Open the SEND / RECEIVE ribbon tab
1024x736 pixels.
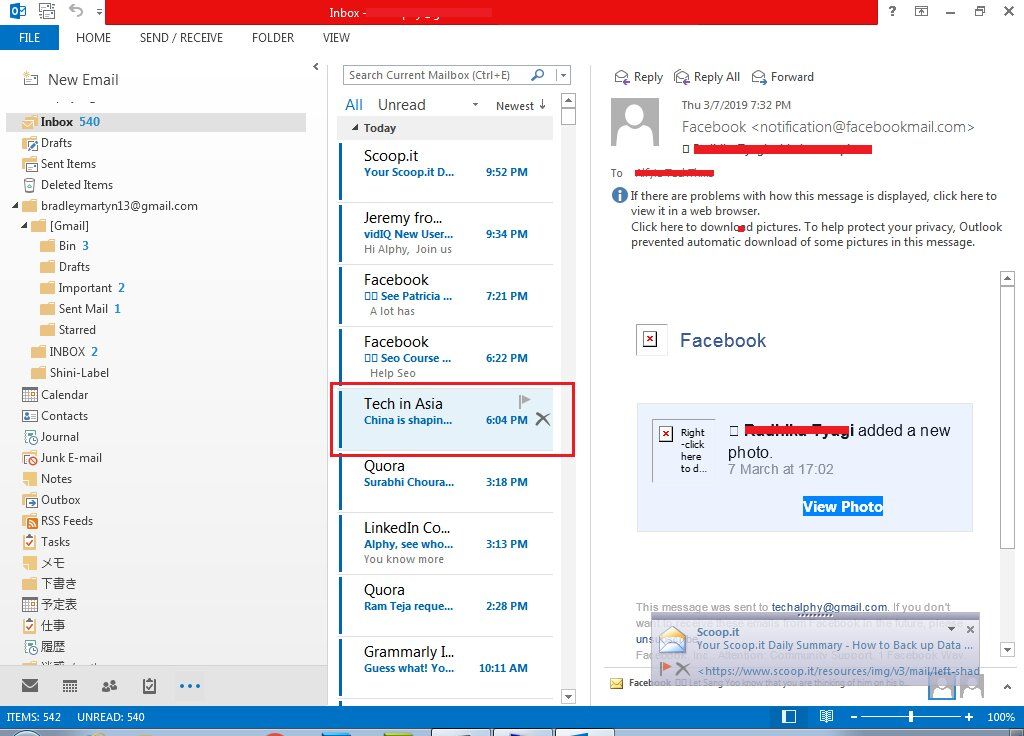coord(181,38)
